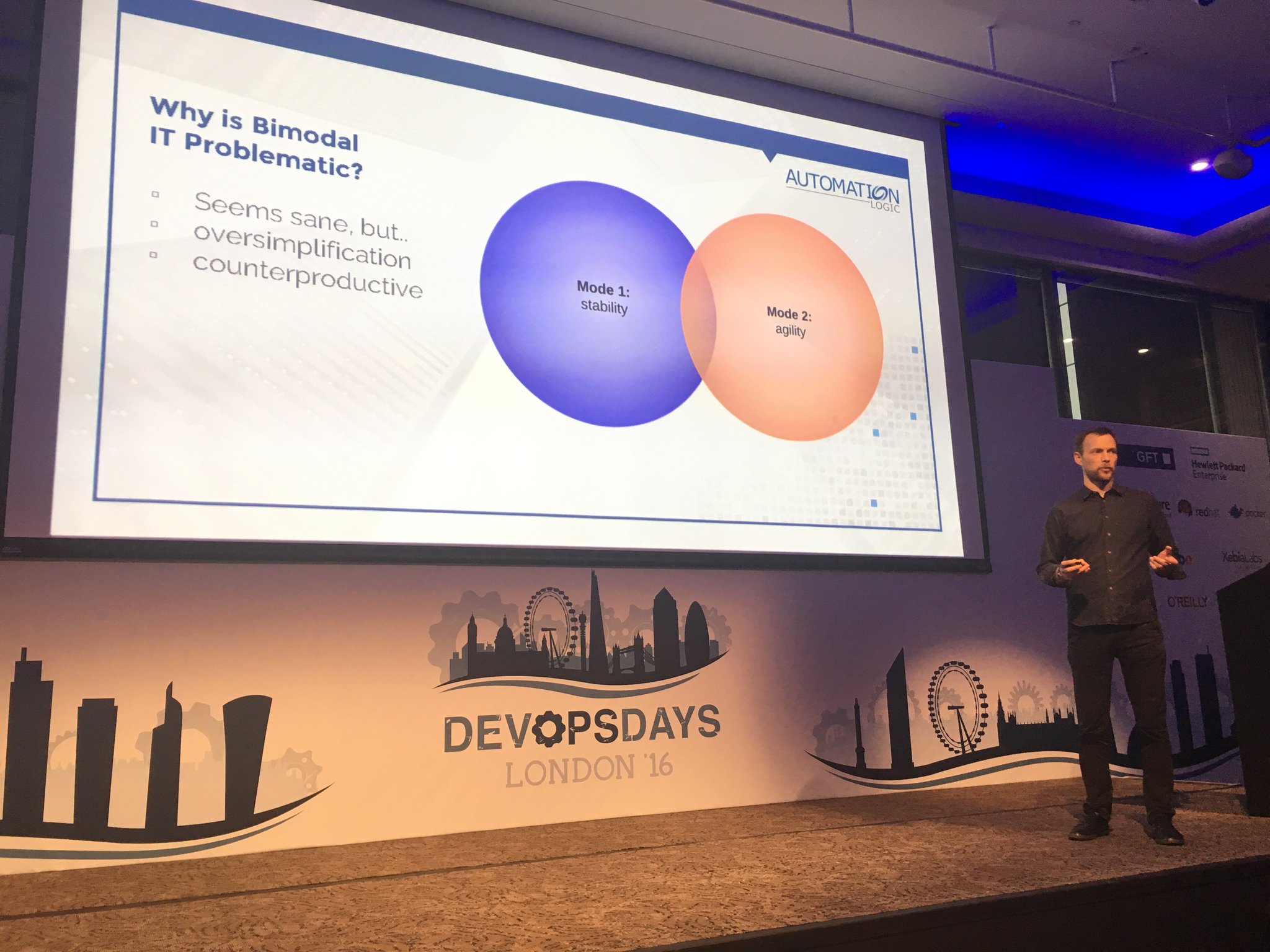Image resolution: width=1270 pixels, height=952 pixels.
Task: Click the bullet square beside 'oversimplification'
Action: coord(154,224)
